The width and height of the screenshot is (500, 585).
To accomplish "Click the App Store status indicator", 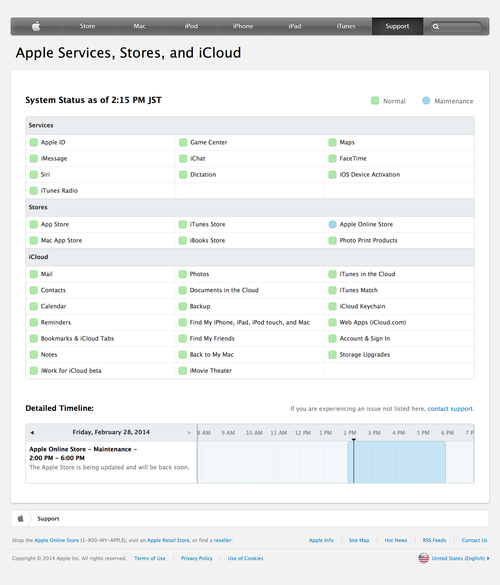I will tap(34, 224).
